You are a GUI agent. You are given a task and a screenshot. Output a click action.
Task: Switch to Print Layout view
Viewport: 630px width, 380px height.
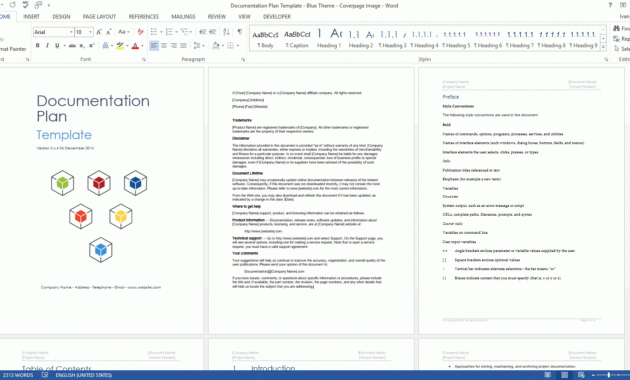click(564, 375)
